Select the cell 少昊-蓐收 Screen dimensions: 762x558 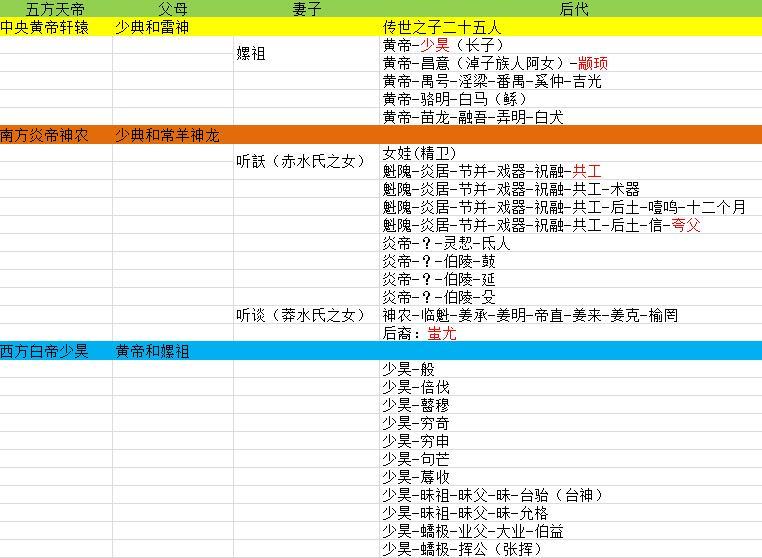point(571,477)
